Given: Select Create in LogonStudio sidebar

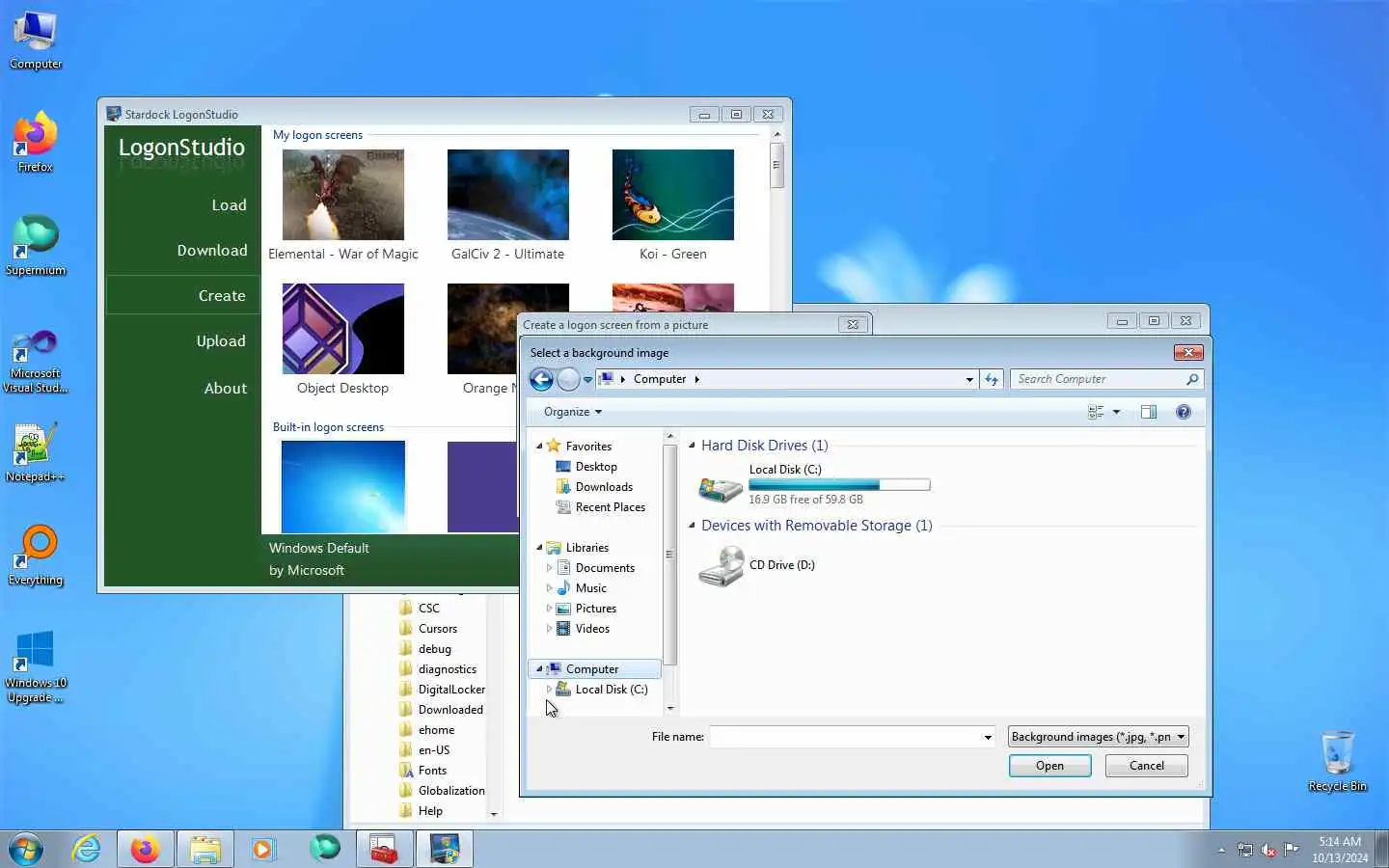Looking at the screenshot, I should coord(182,295).
